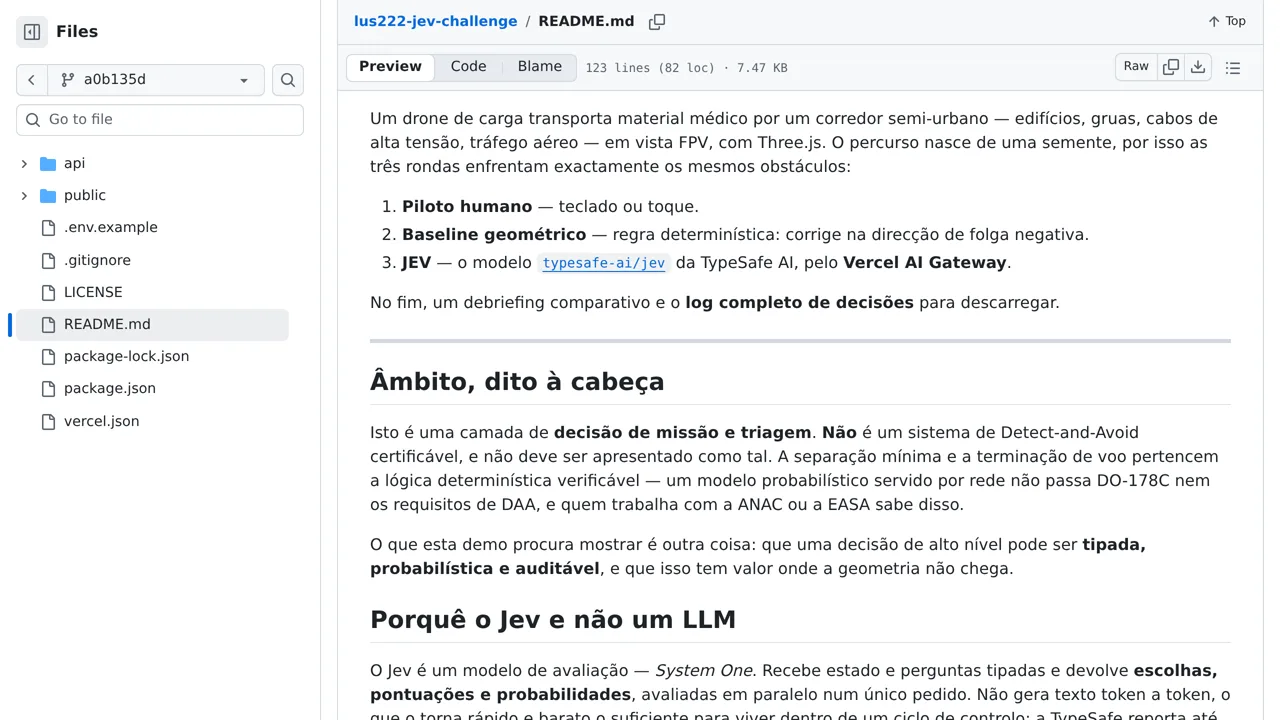
Task: Focus the Go to file field
Action: (x=160, y=120)
